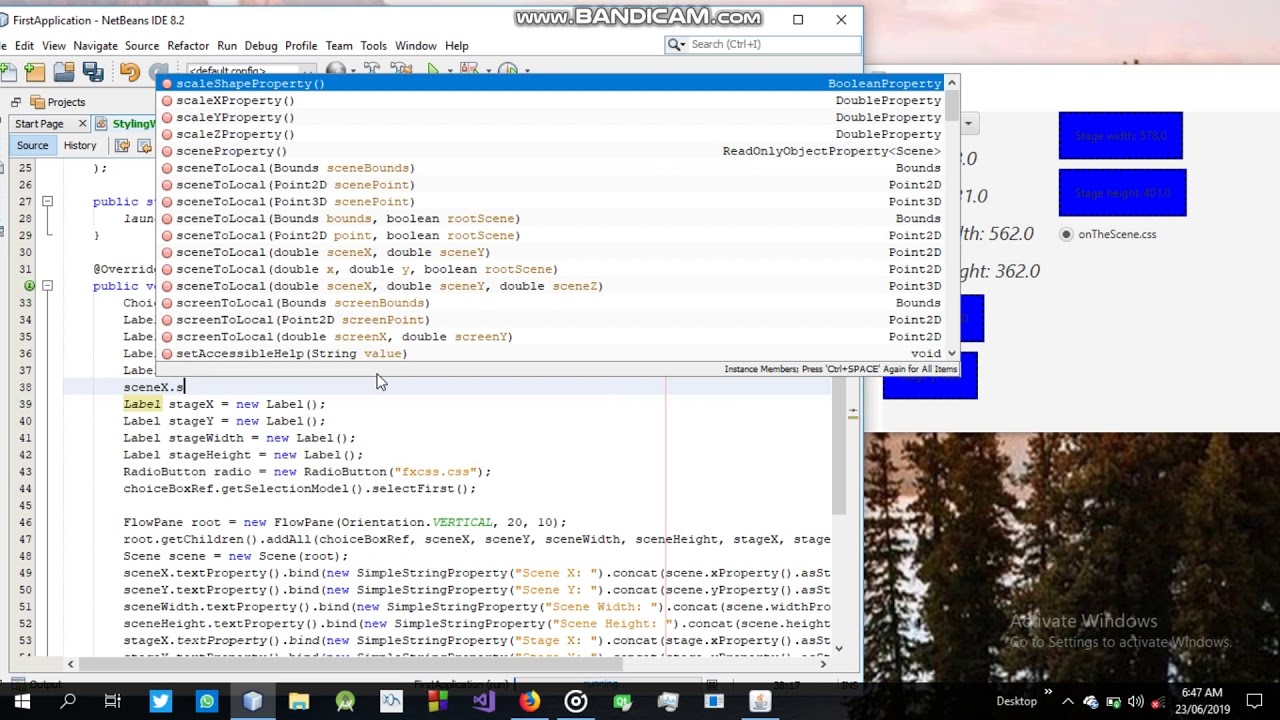Open the Help menu
1280x720 pixels.
[x=456, y=46]
